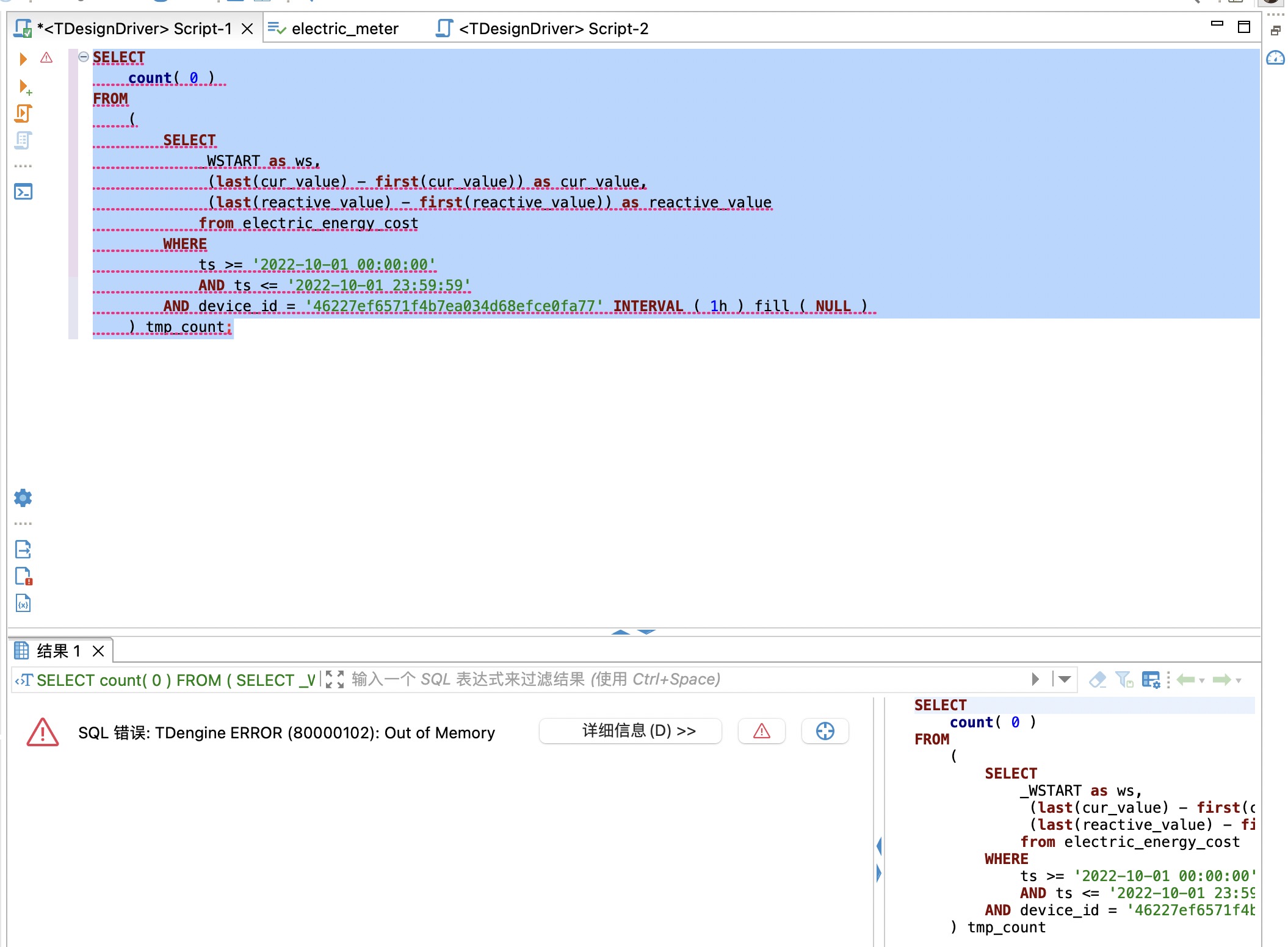Screen dimensions: 1288x947
Task: Execute the SQL statement with the orange run icon
Action: click(23, 59)
